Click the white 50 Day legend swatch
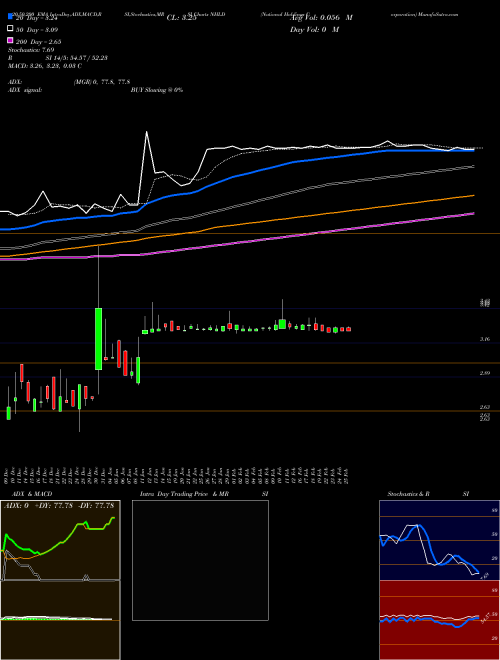This screenshot has width=500, height=660. click(x=11, y=29)
